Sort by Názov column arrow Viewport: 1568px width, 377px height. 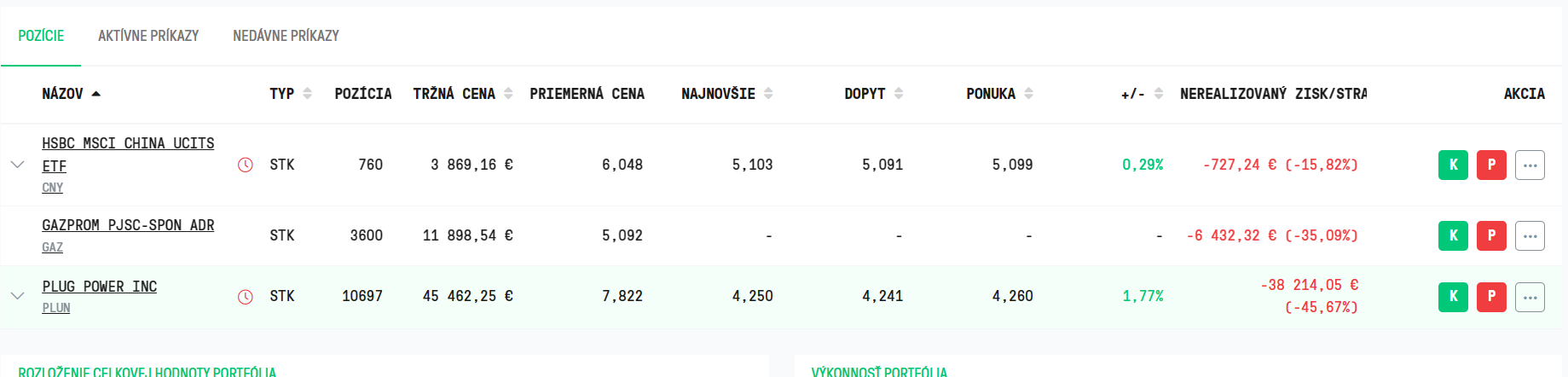pos(95,94)
